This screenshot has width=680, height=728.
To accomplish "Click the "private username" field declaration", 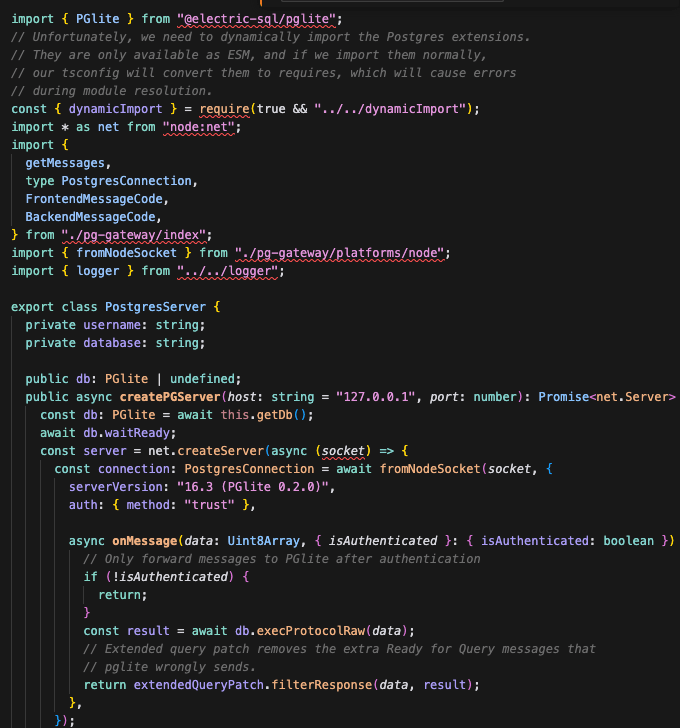I will 115,325.
